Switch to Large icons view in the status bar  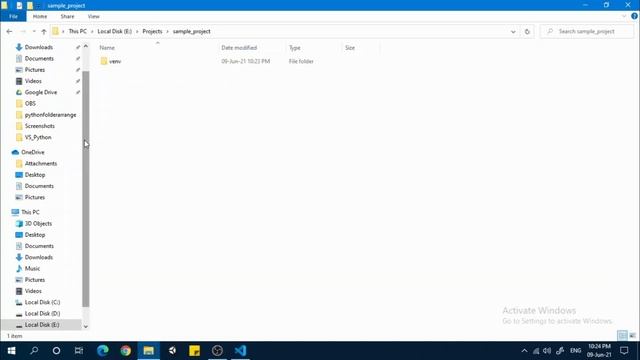pyautogui.click(x=632, y=336)
